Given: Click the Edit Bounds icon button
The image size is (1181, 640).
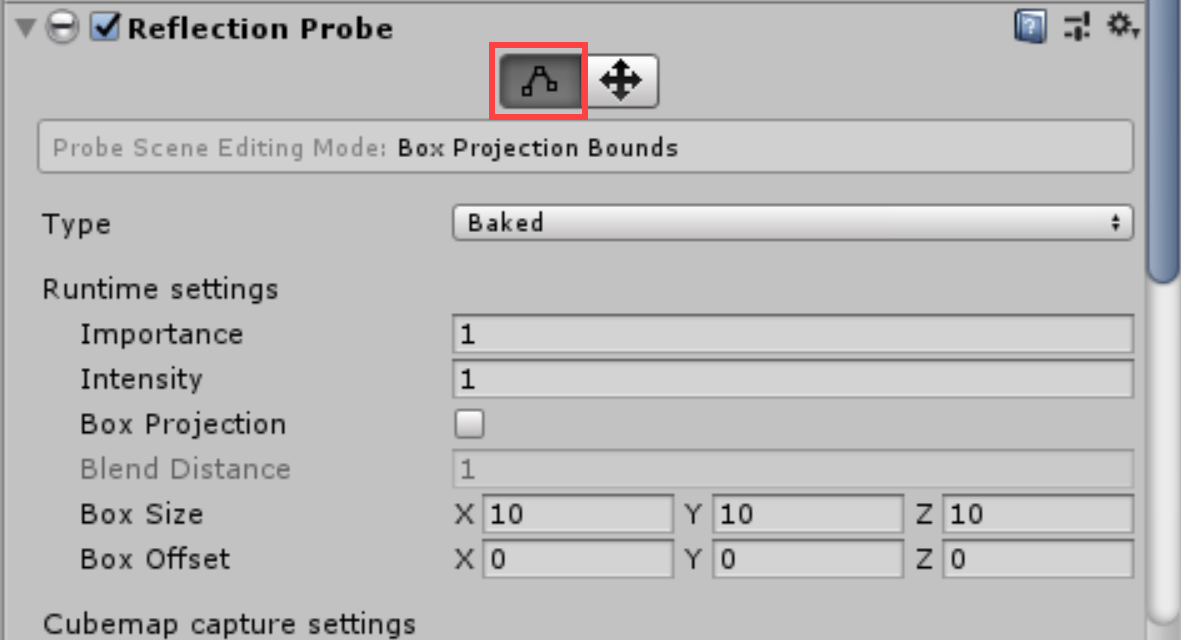Looking at the screenshot, I should [538, 81].
